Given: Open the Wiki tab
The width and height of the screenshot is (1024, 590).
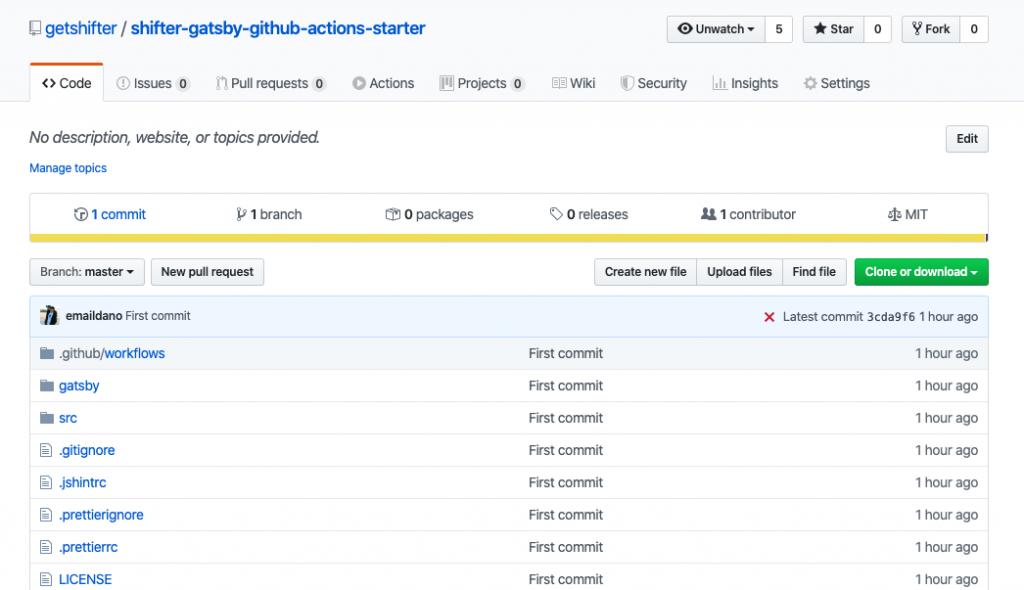Looking at the screenshot, I should click(x=573, y=84).
